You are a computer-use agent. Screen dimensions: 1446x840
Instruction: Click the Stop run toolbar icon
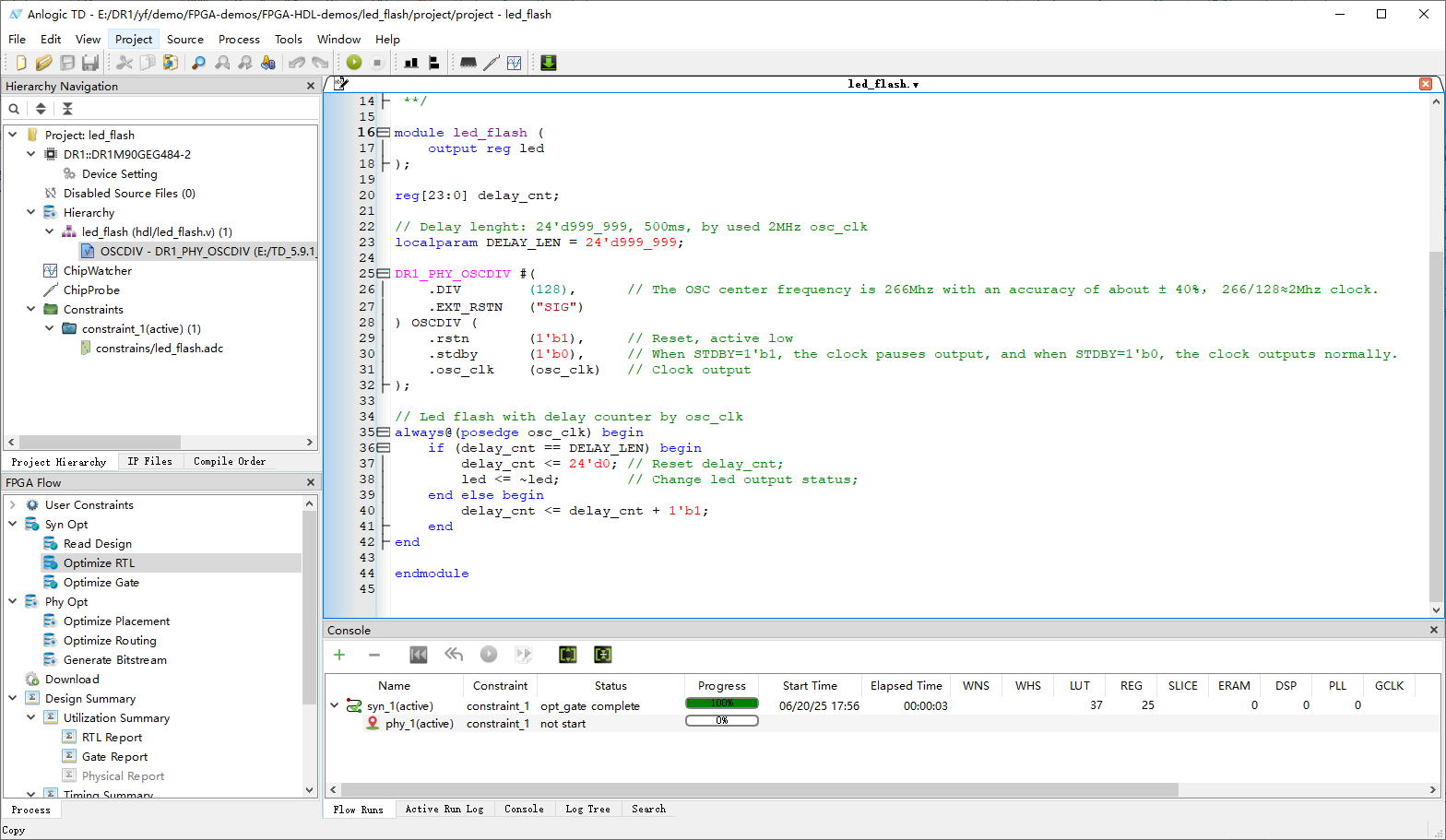tap(377, 63)
